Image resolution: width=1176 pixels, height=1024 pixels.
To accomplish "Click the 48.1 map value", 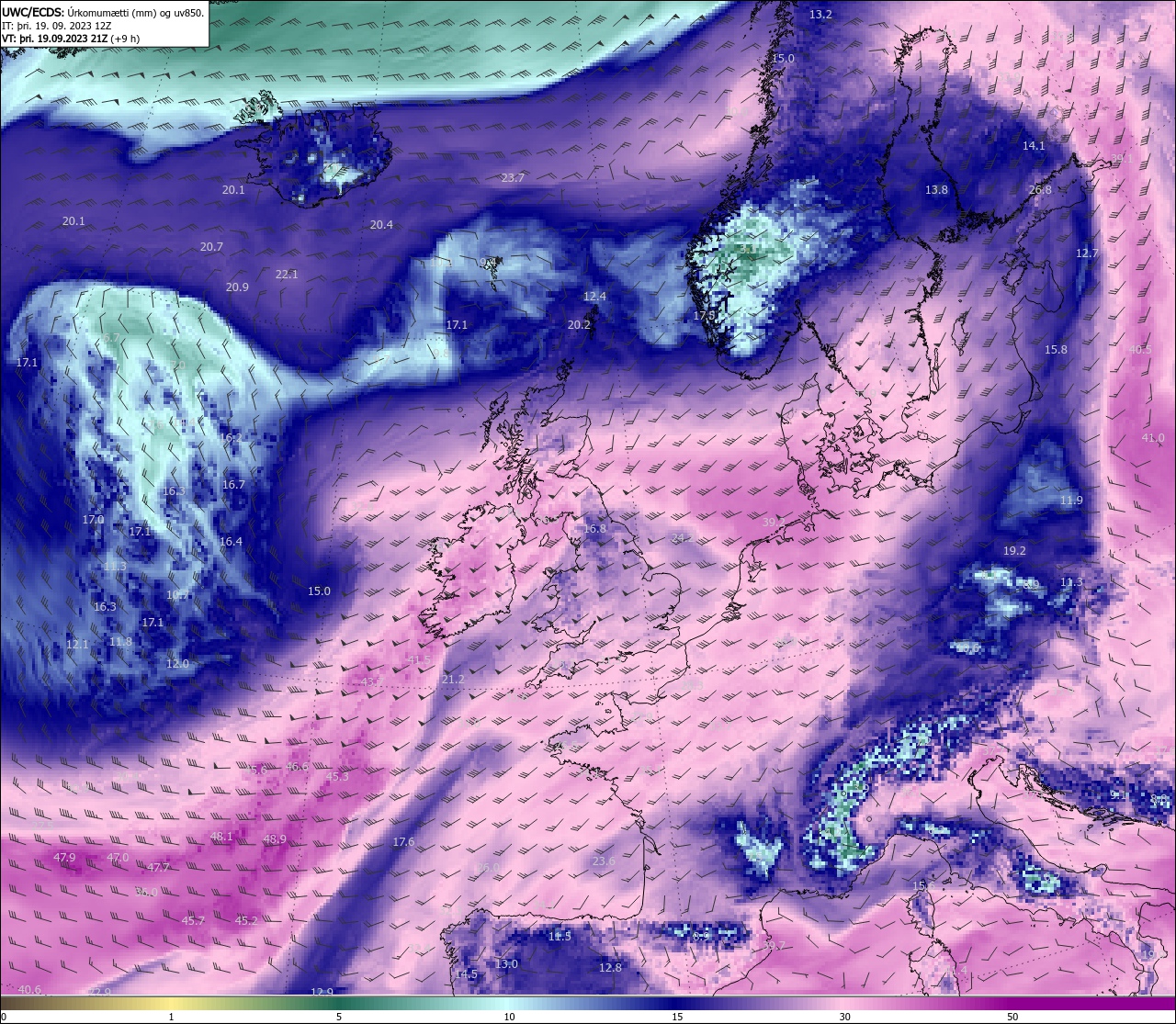I will [x=221, y=838].
